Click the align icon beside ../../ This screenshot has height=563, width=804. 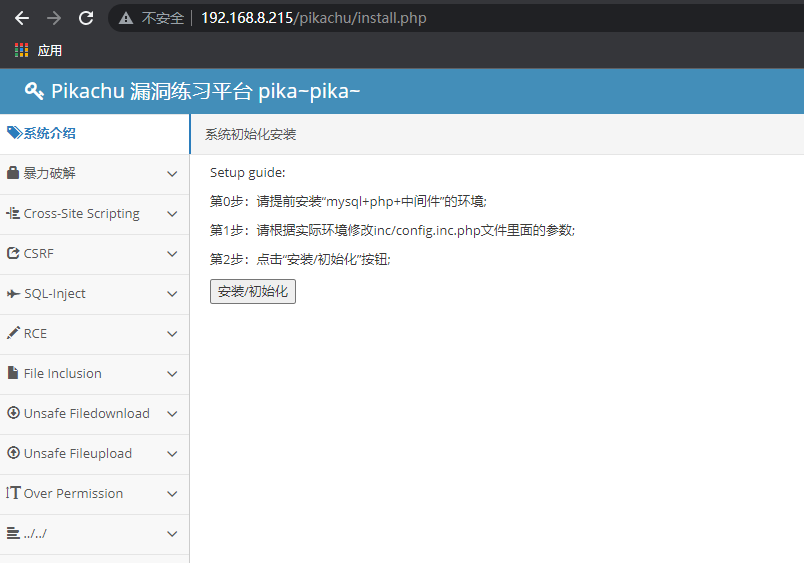(13, 533)
